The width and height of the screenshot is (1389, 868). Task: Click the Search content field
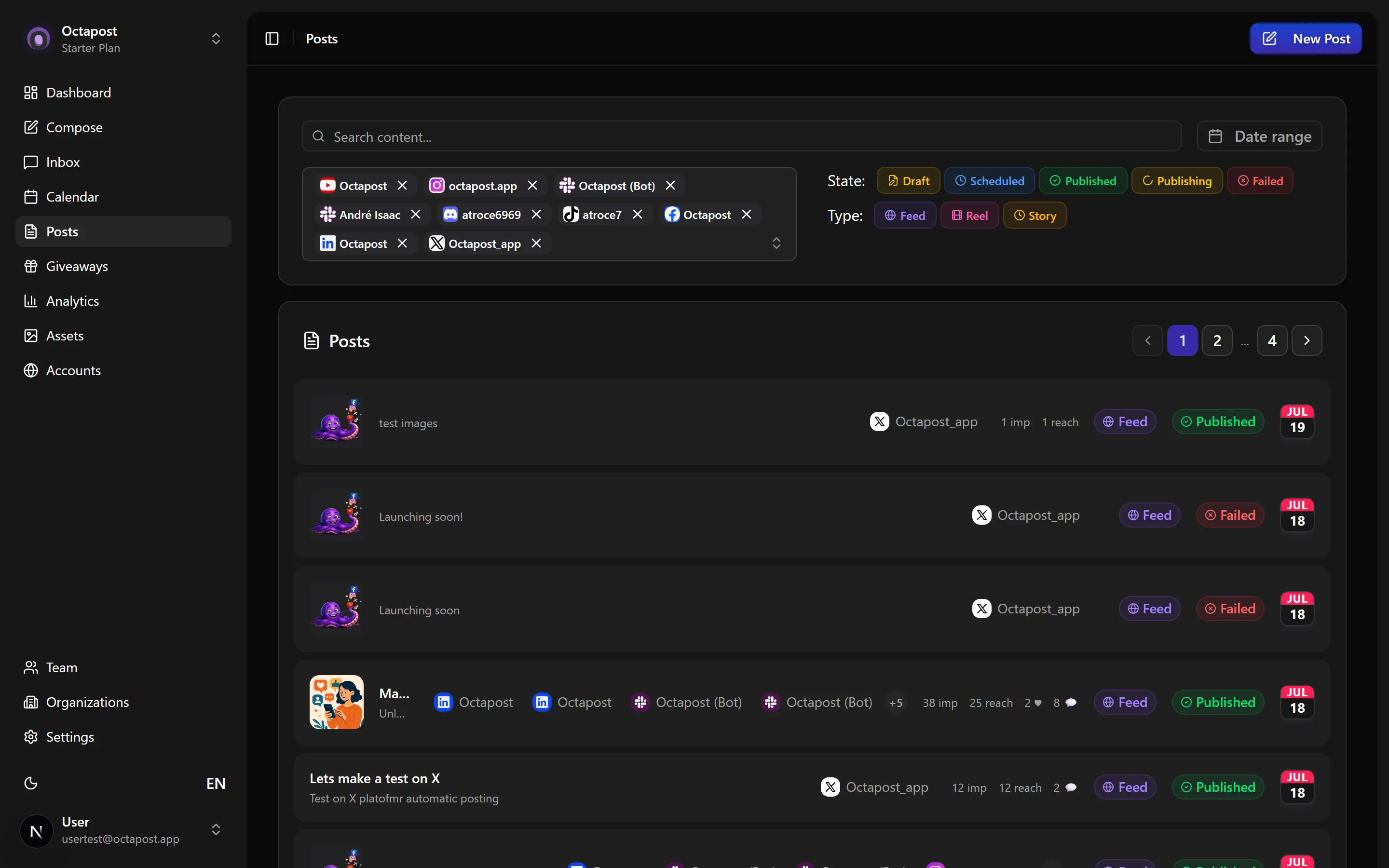[x=742, y=136]
